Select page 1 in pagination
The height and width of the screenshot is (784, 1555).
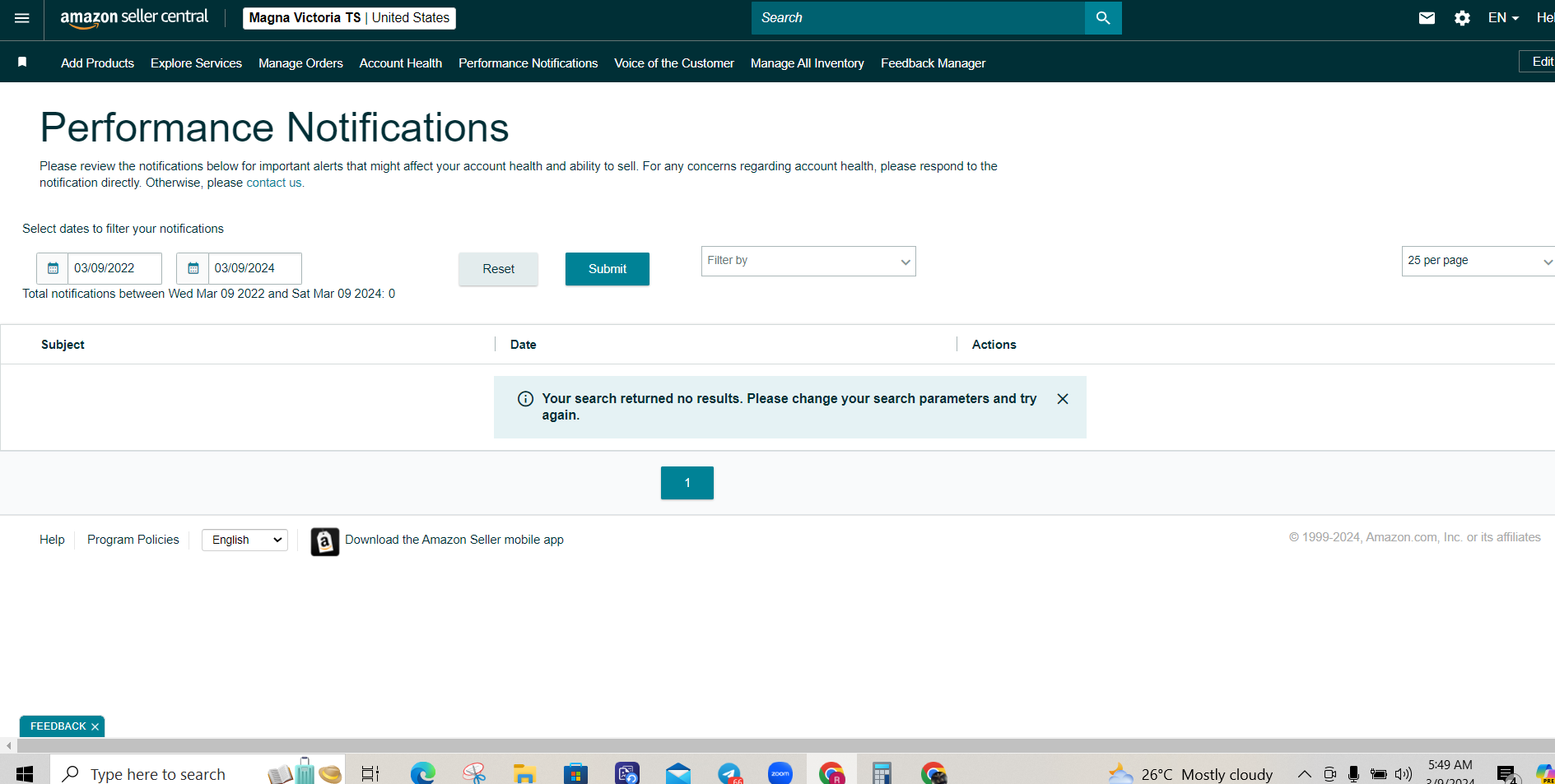[687, 483]
